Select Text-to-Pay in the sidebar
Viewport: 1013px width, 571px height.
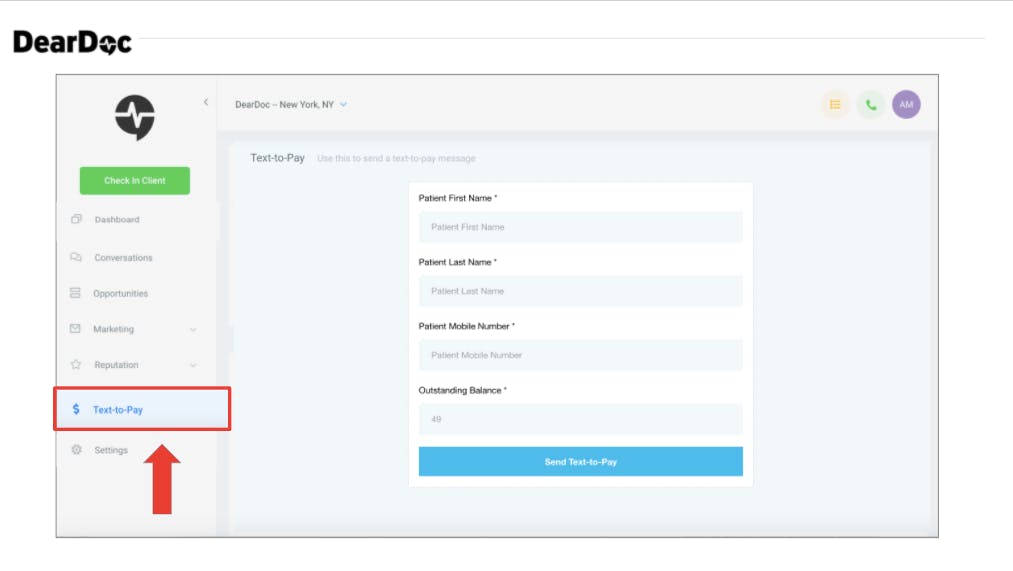click(142, 409)
